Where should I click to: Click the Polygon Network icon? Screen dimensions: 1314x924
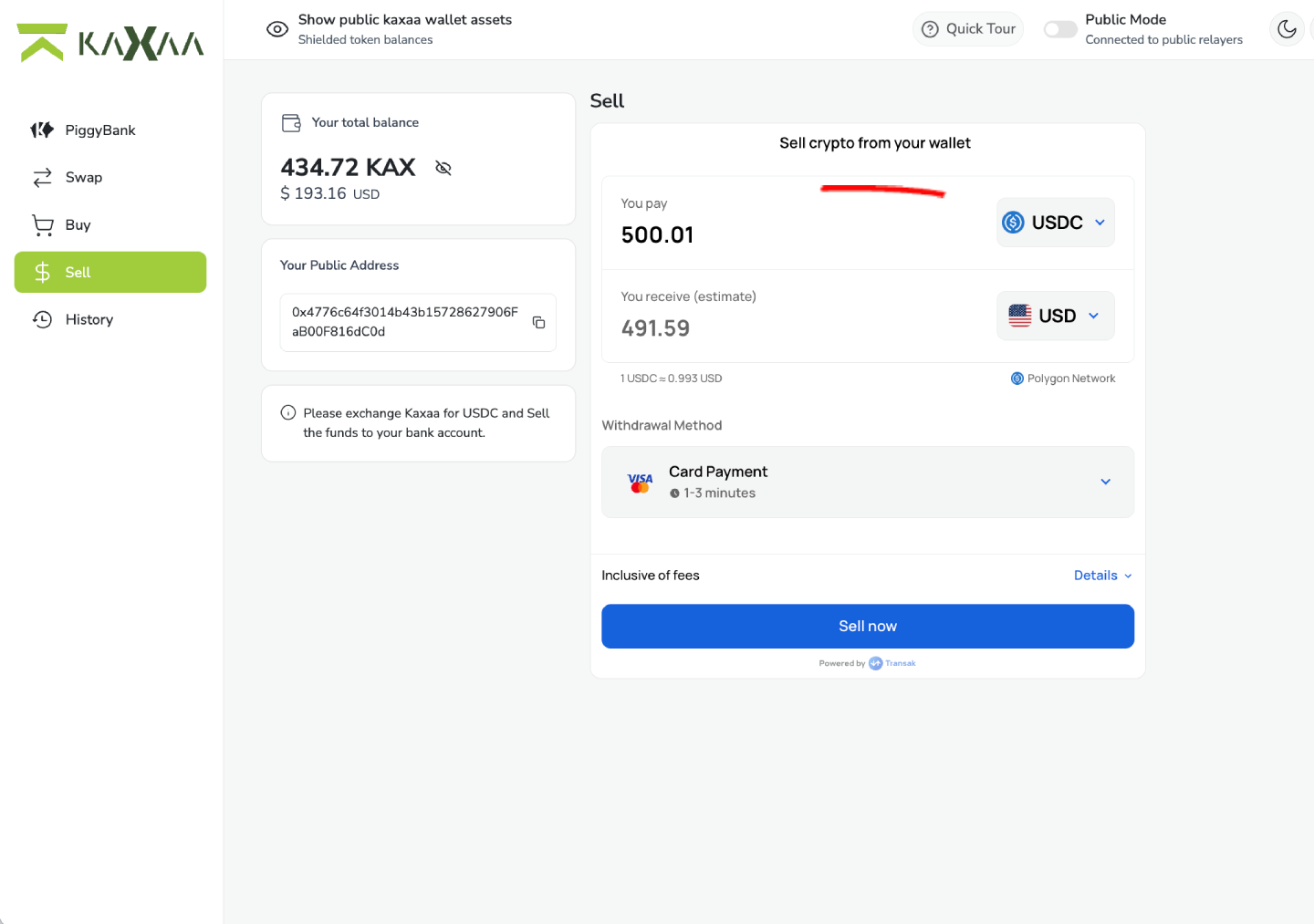(x=1017, y=379)
